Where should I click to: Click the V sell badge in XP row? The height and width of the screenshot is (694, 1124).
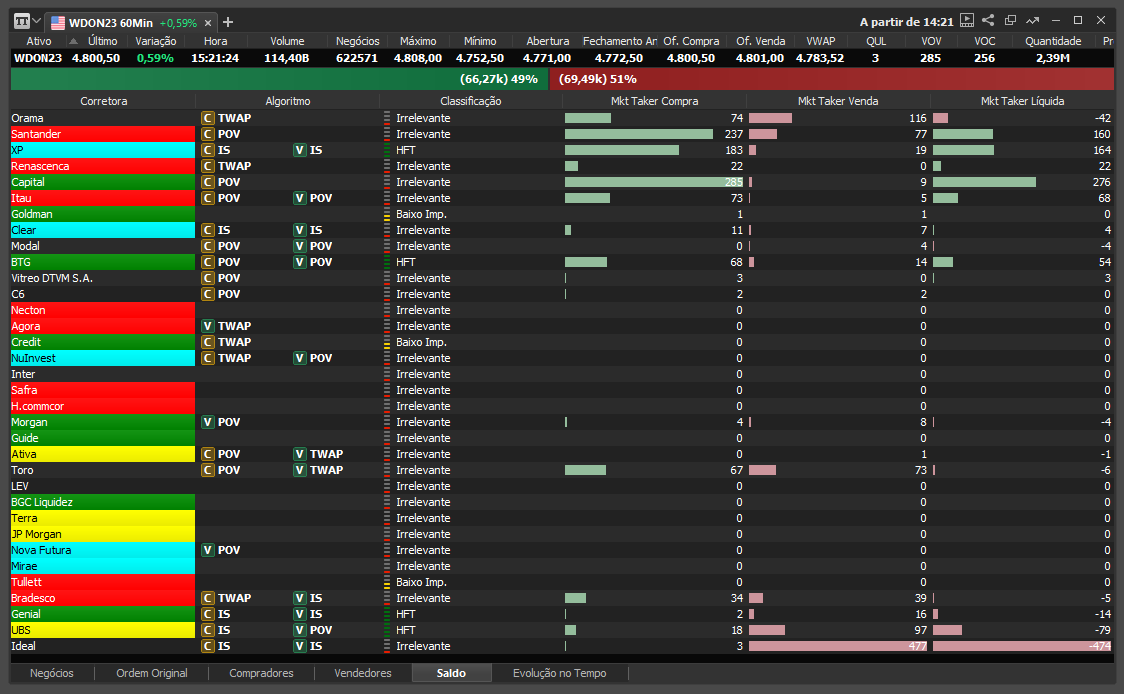[x=300, y=150]
